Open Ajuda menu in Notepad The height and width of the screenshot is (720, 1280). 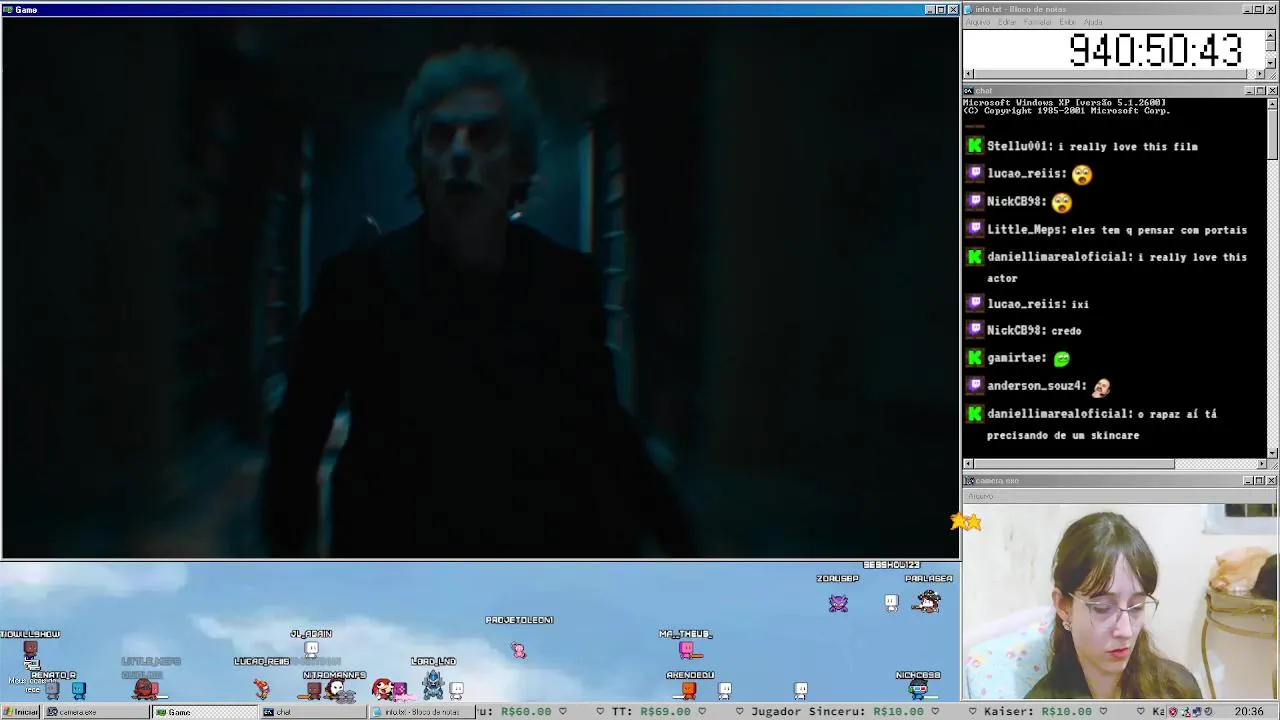coord(1093,22)
